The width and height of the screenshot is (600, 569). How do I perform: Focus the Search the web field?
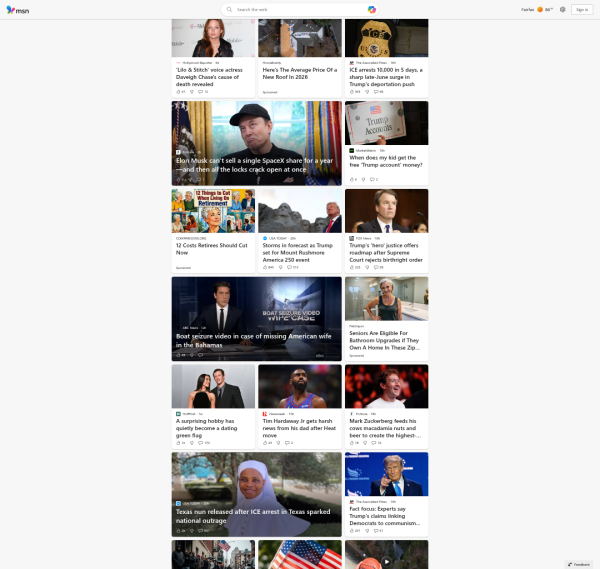300,10
